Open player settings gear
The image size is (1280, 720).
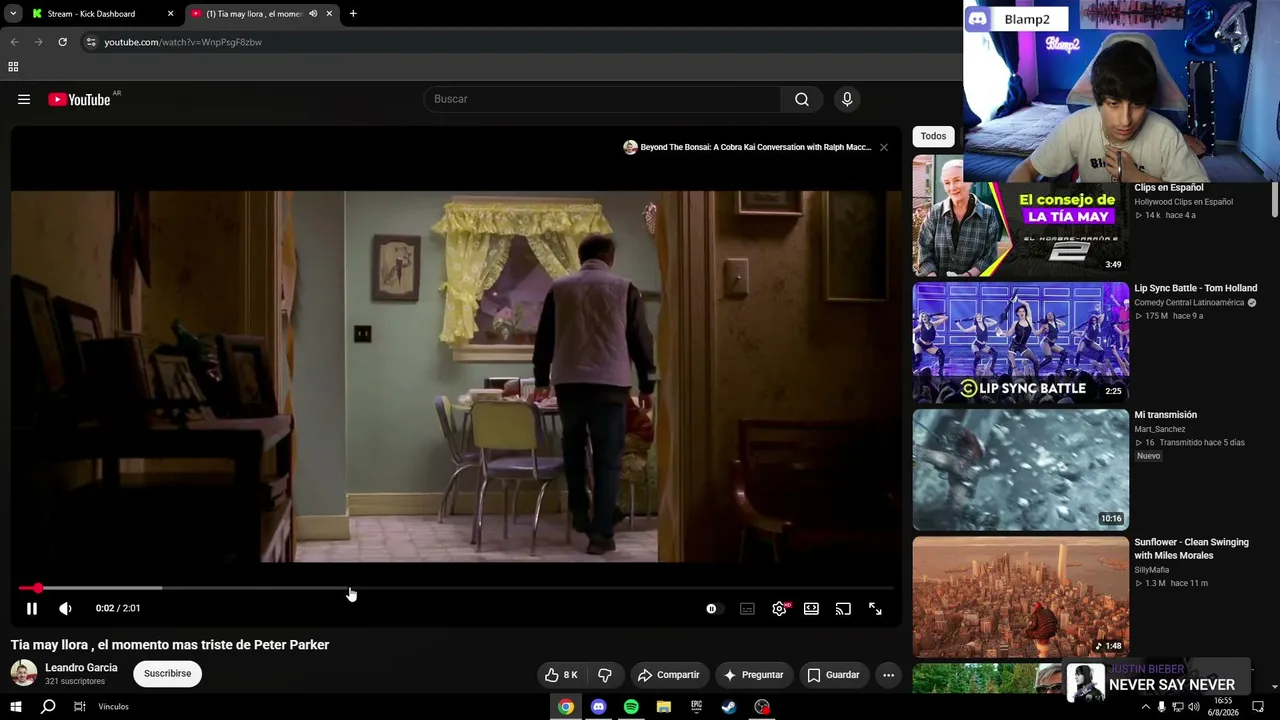click(x=779, y=608)
